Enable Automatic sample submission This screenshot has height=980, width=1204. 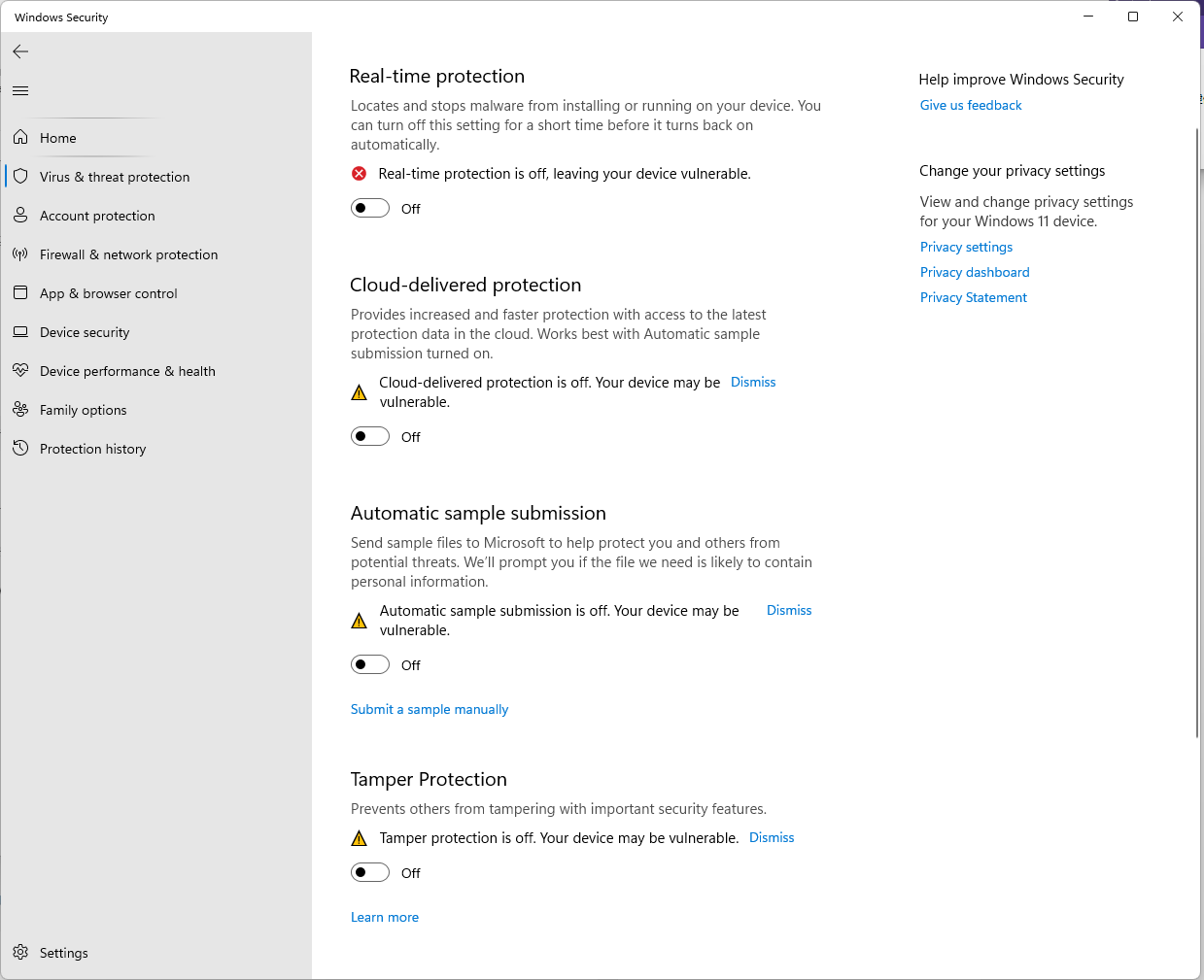pyautogui.click(x=369, y=663)
